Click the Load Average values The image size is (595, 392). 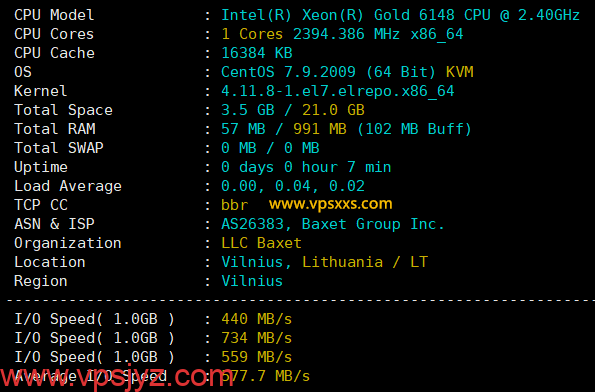click(293, 186)
